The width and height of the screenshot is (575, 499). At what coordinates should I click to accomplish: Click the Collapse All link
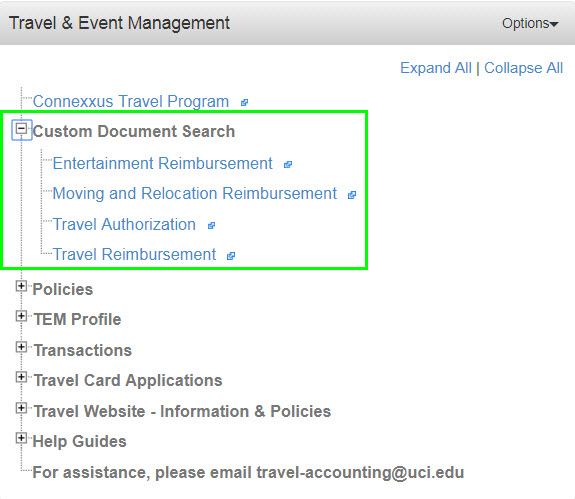click(523, 68)
